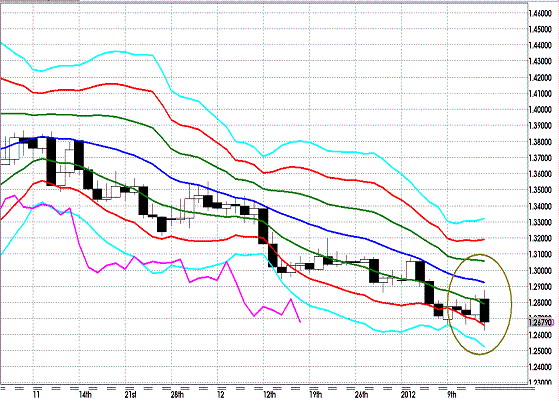Click the 1.33000 price axis label
Screen dimensions: 559x401
pyautogui.click(x=540, y=222)
